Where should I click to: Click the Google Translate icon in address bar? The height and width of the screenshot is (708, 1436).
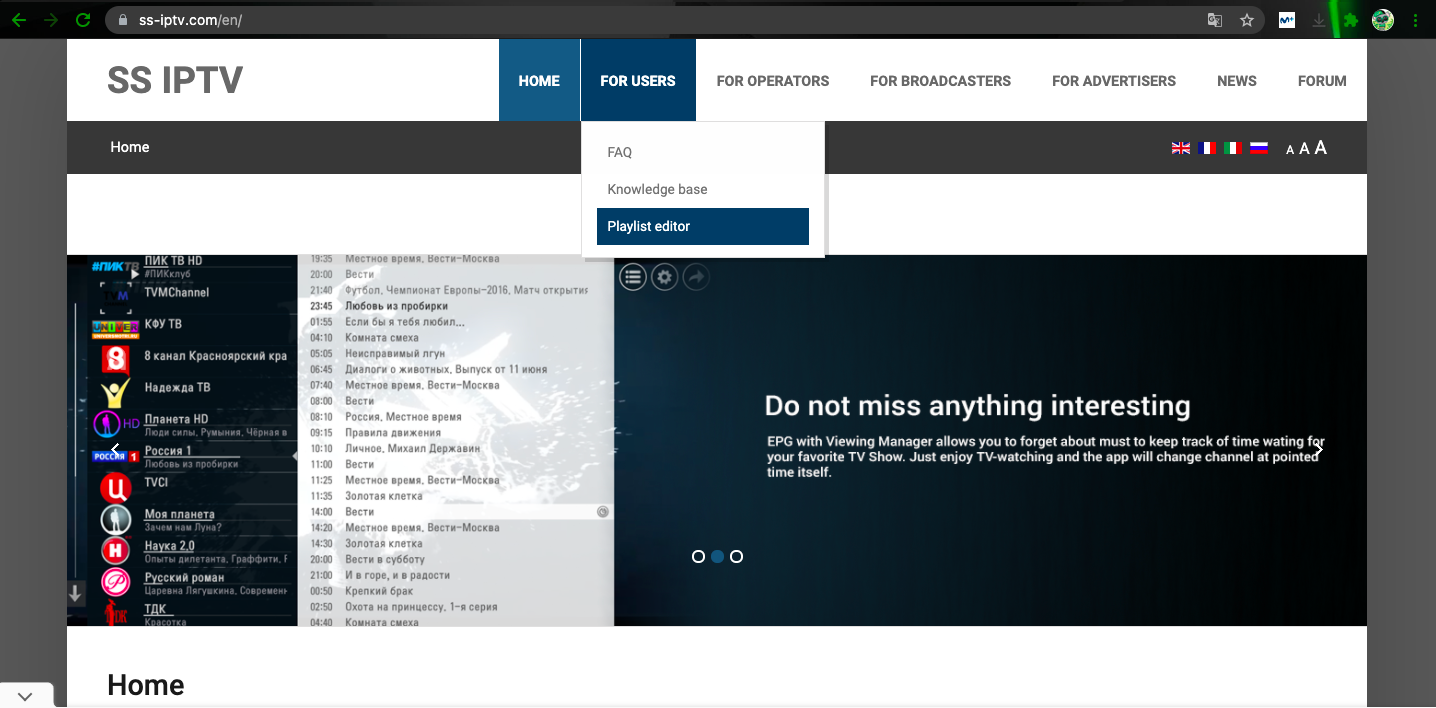[x=1215, y=20]
